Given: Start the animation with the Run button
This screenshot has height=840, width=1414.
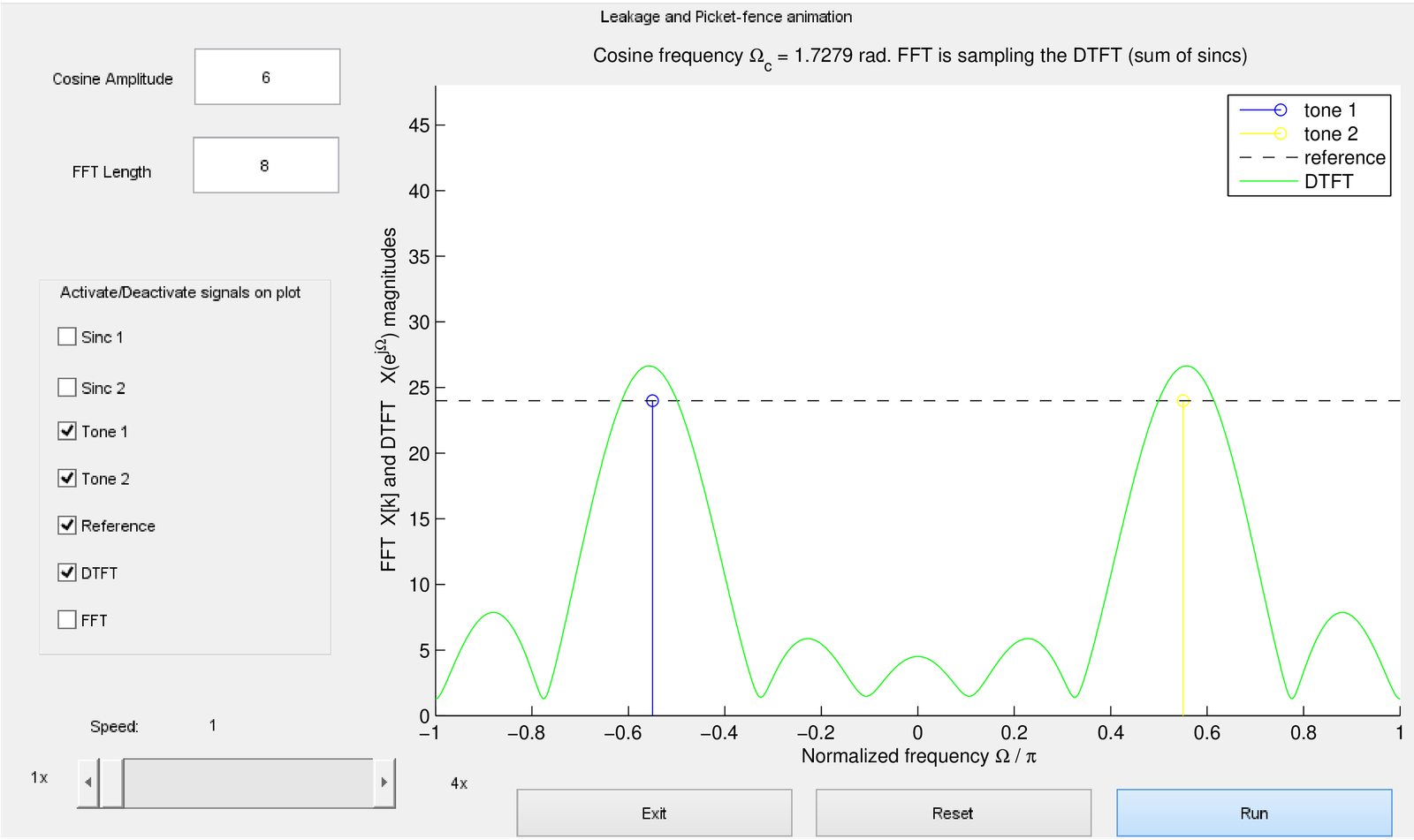Looking at the screenshot, I should tap(1253, 814).
